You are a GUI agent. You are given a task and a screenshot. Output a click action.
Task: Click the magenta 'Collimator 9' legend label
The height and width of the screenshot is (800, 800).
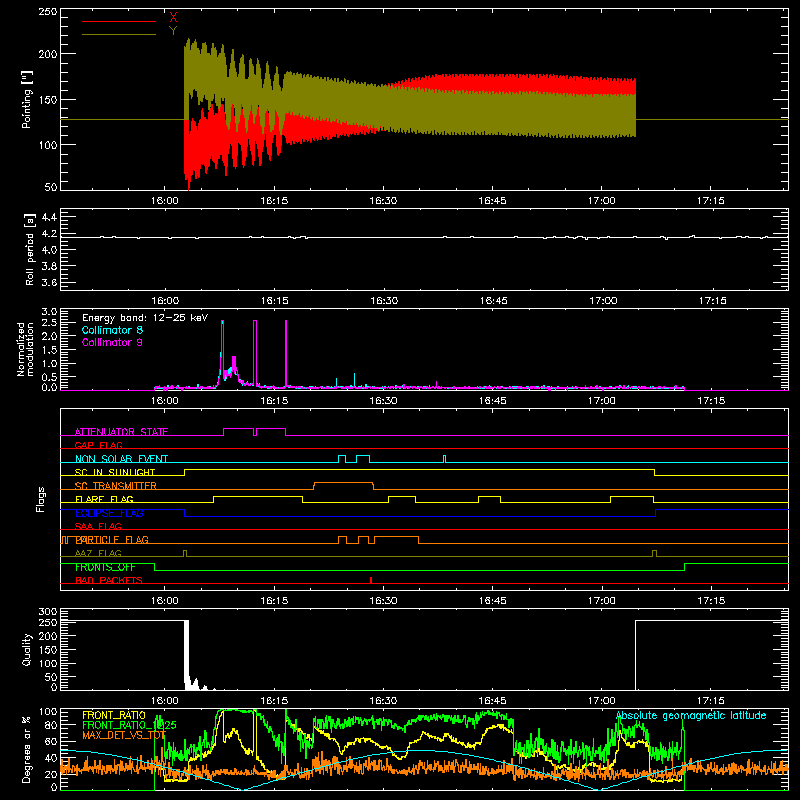coord(112,342)
